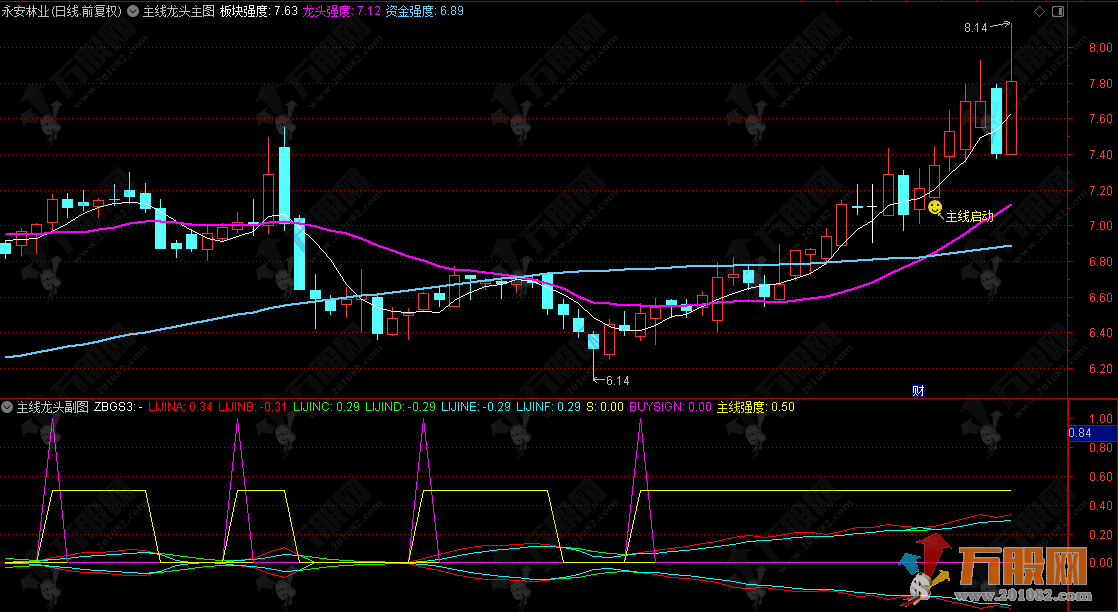The width and height of the screenshot is (1118, 612).
Task: Click the yellow smiley 主线启动 signal icon
Action: tap(934, 207)
